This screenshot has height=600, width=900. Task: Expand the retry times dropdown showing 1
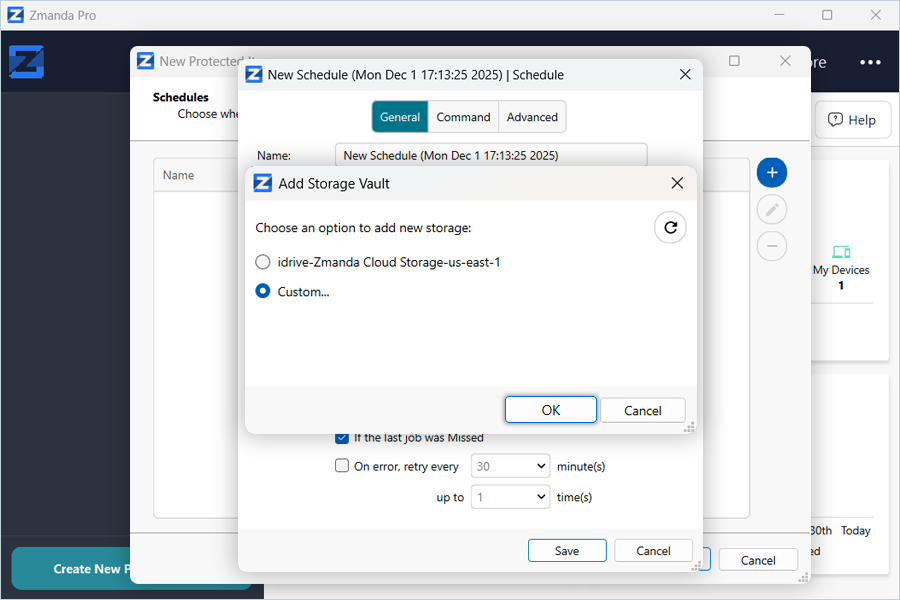point(510,497)
